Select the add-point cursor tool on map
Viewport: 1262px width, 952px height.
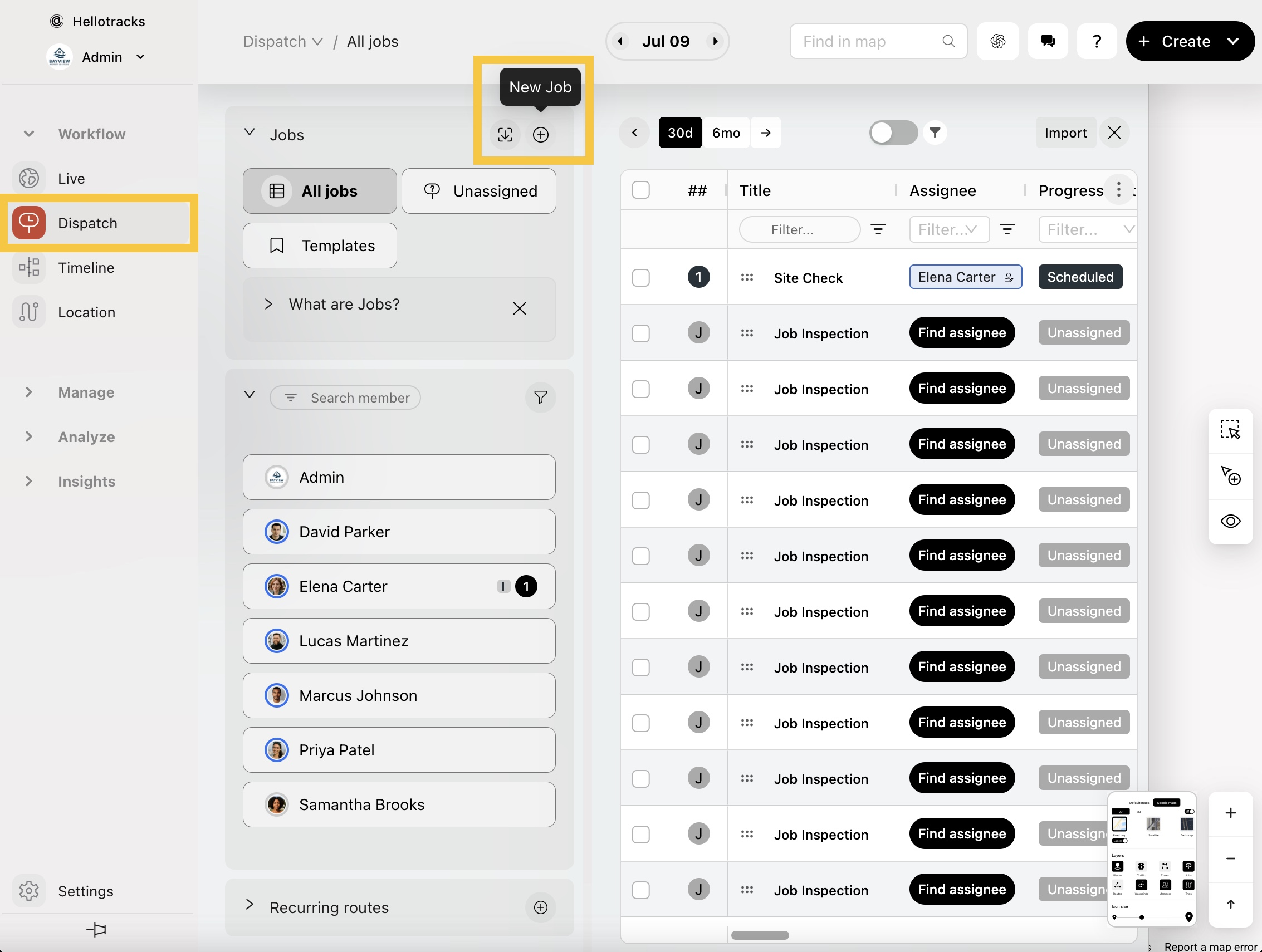click(x=1230, y=475)
